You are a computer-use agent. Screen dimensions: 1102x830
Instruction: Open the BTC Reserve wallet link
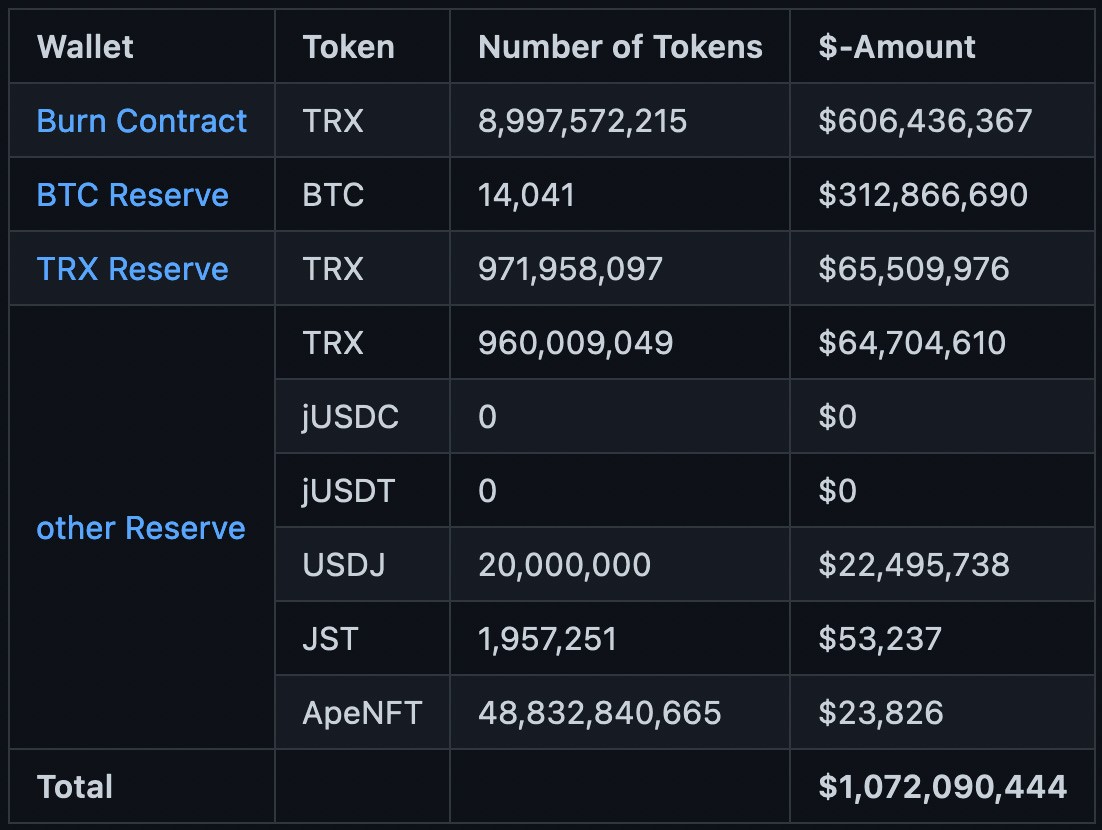click(132, 195)
